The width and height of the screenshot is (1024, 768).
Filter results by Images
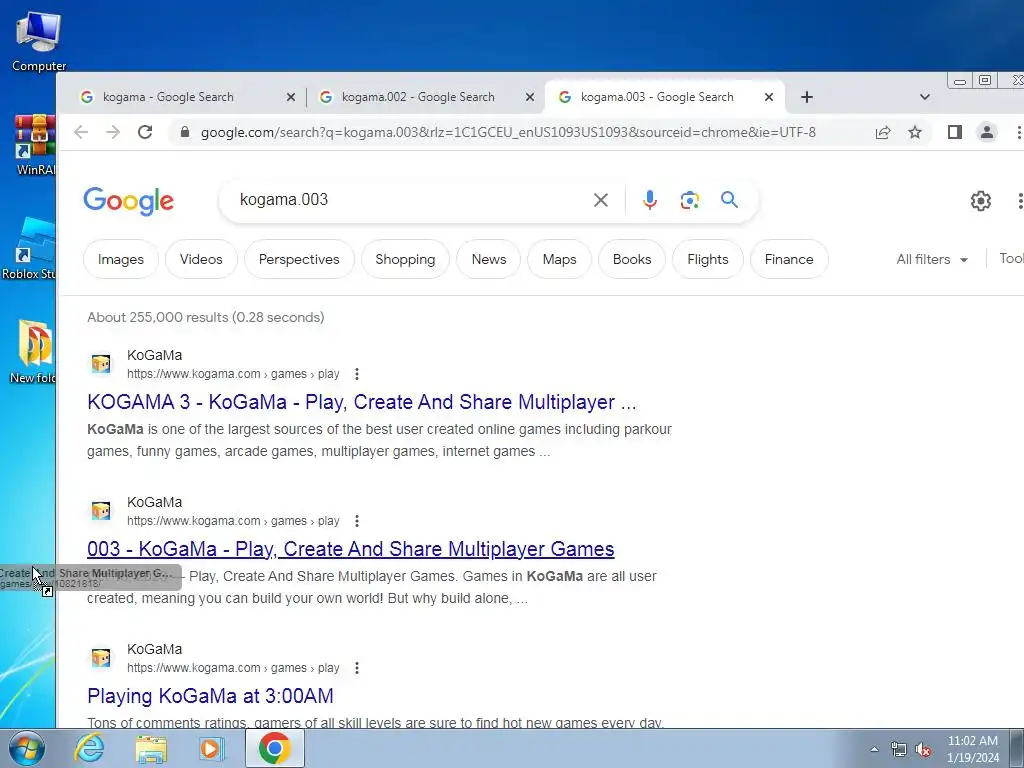point(121,259)
